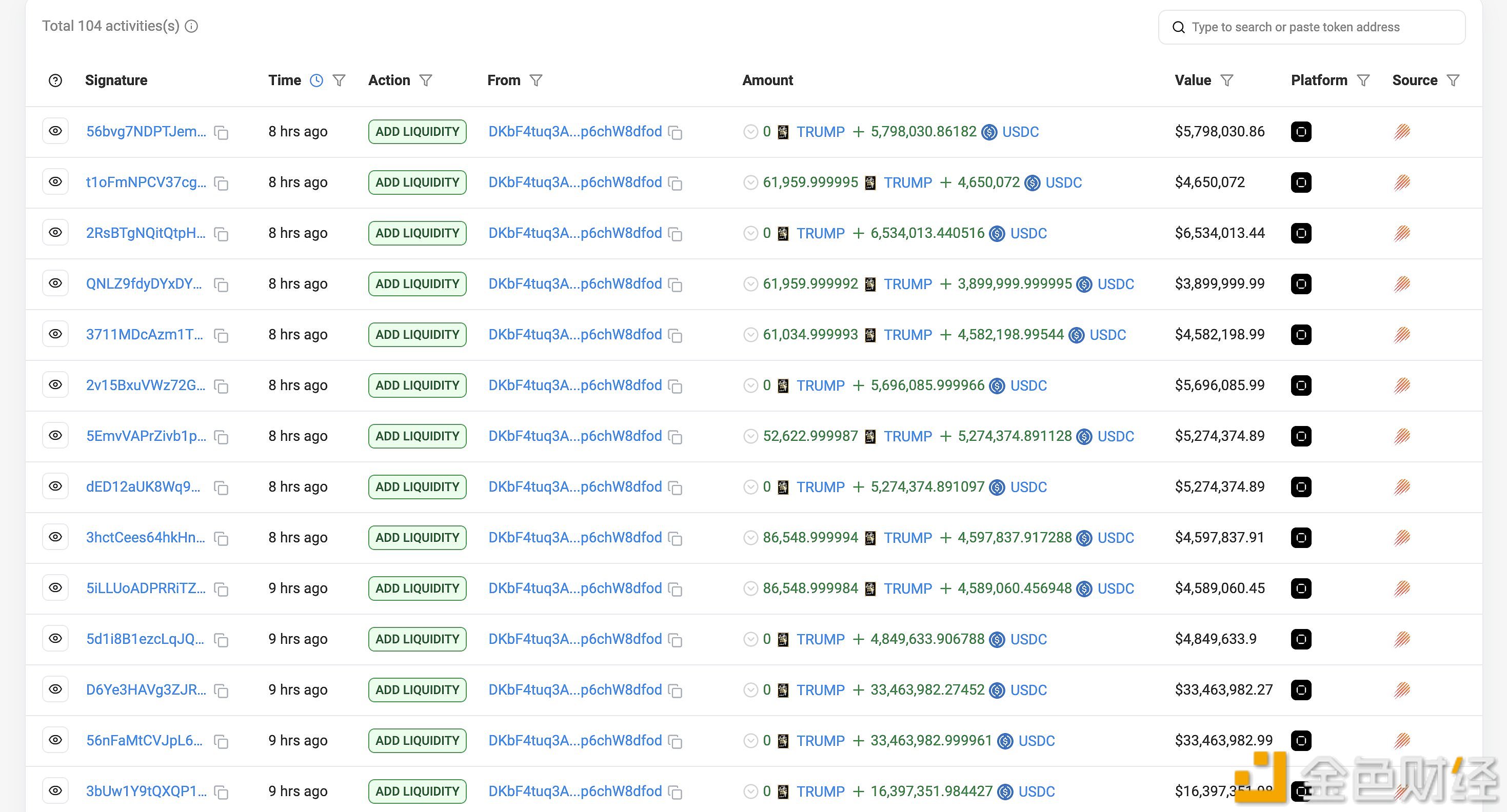Image resolution: width=1507 pixels, height=812 pixels.
Task: Click the source icon in the t1oFmNPCV37cg row
Action: tap(1402, 182)
